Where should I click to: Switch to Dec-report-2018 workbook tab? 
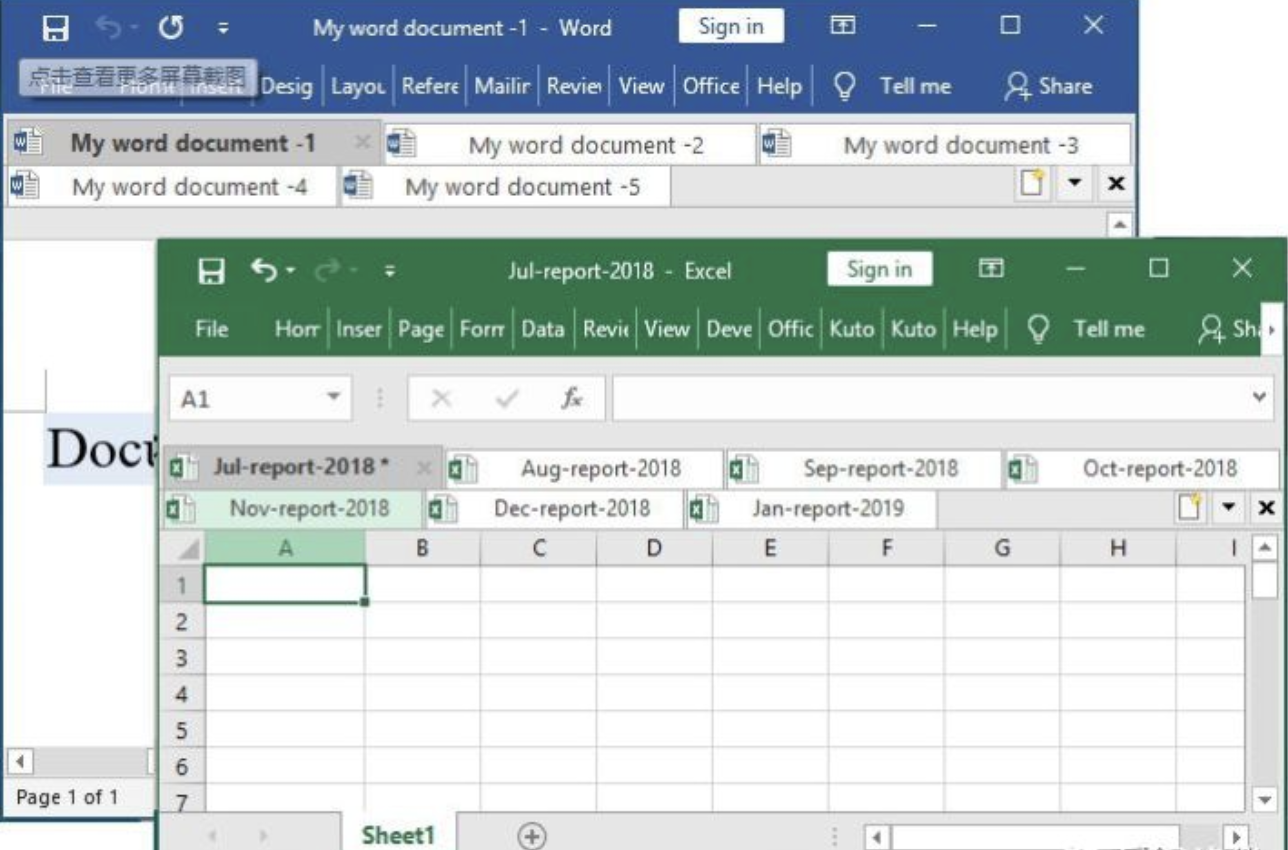[x=556, y=509]
